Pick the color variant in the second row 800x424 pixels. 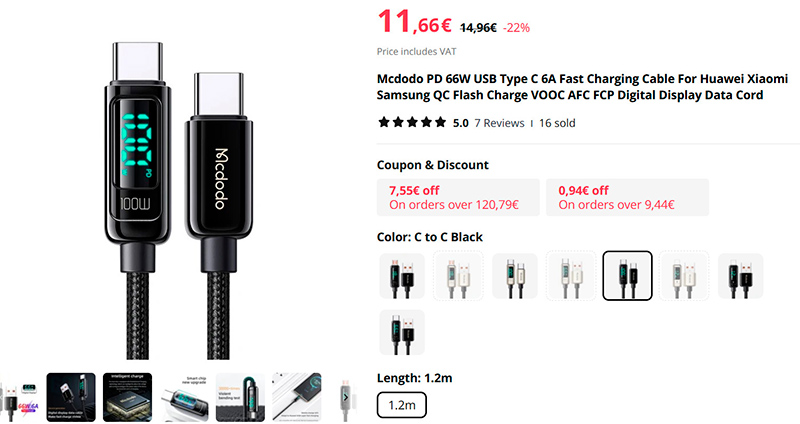pos(402,332)
